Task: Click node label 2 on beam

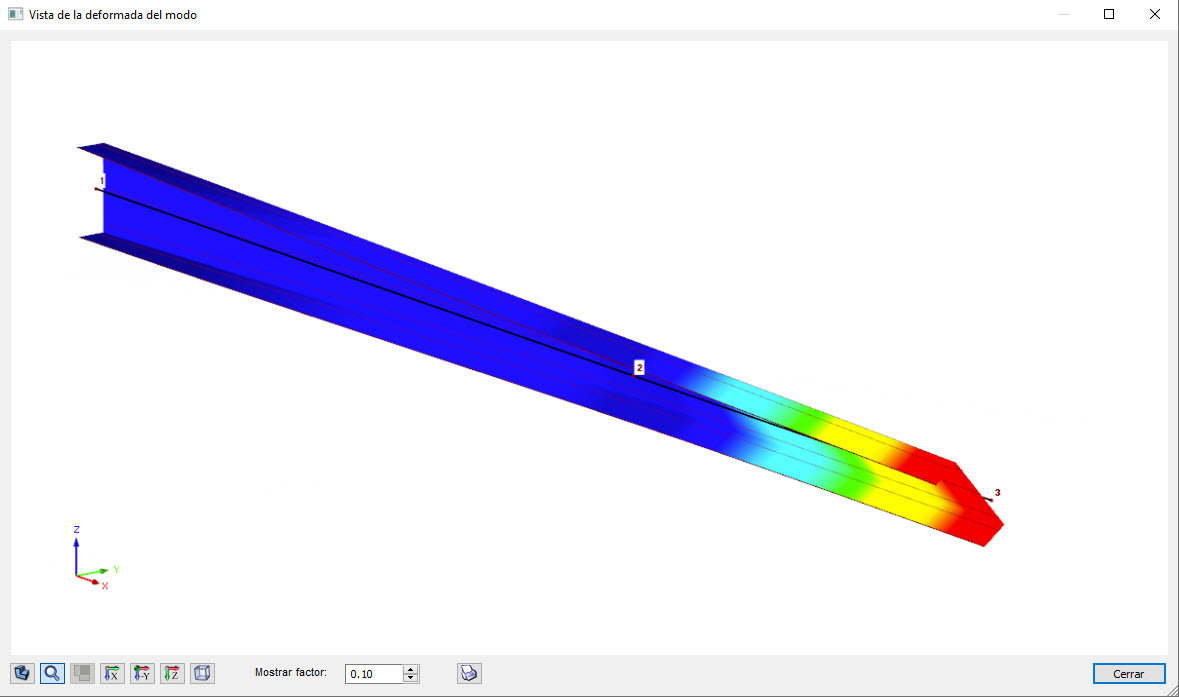Action: (x=639, y=367)
